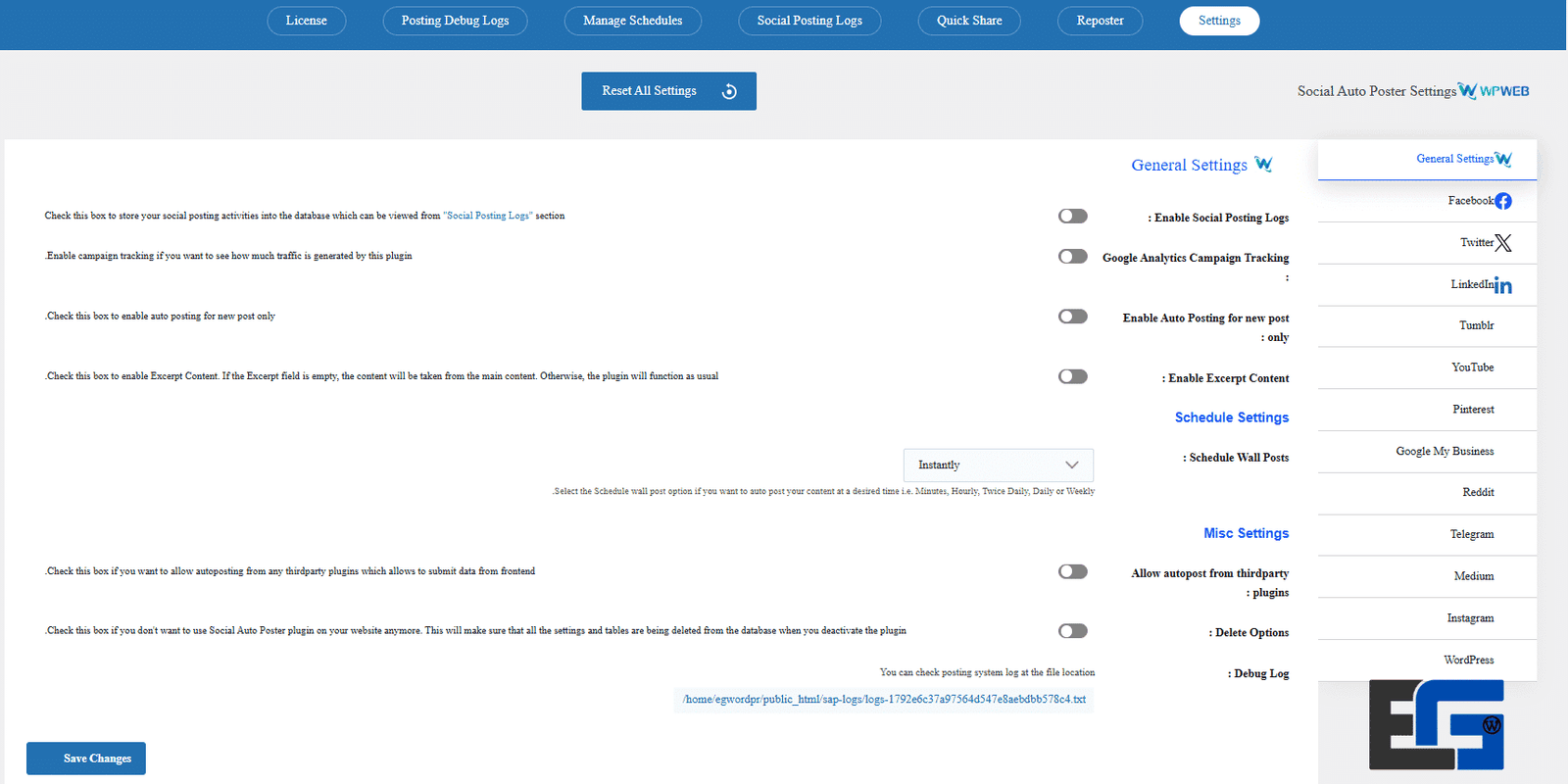Viewport: 1568px width, 784px height.
Task: Click the LinkedIn icon in sidebar
Action: pyautogui.click(x=1503, y=285)
